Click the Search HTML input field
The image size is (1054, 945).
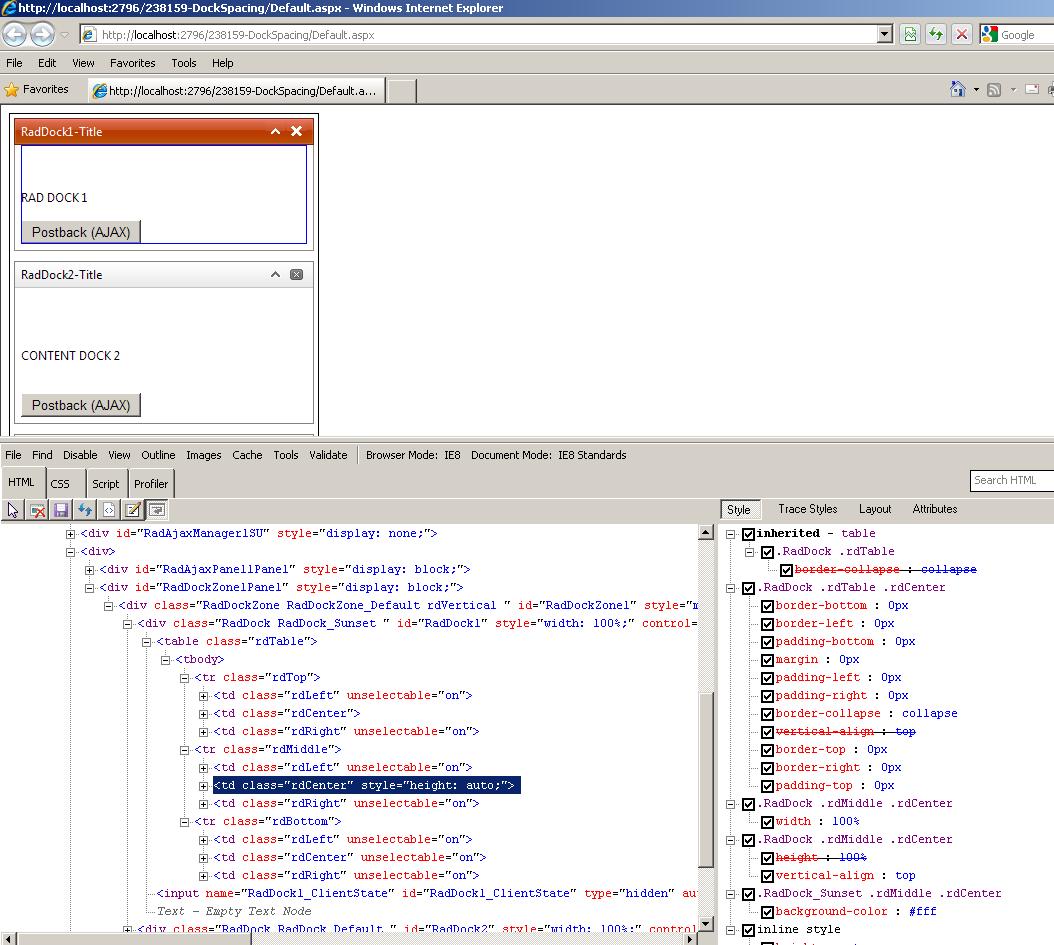click(x=1010, y=480)
